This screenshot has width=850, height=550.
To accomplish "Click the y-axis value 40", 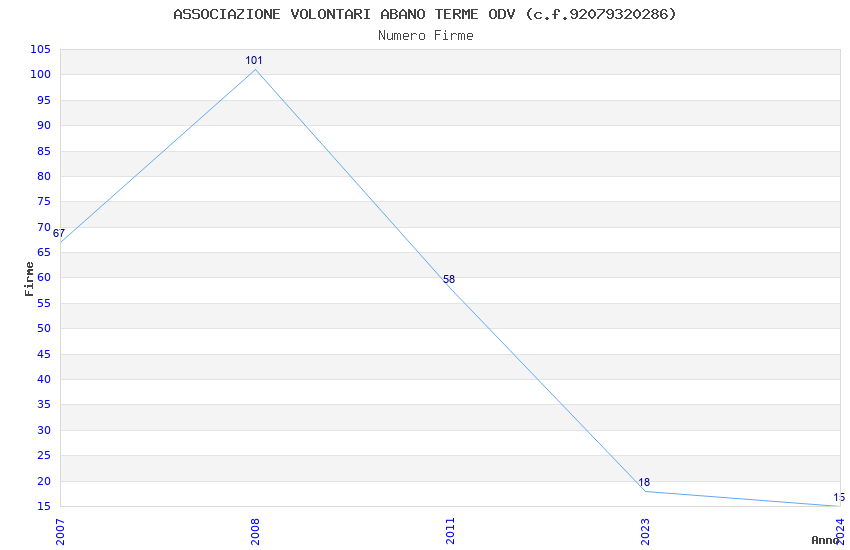I will (43, 379).
